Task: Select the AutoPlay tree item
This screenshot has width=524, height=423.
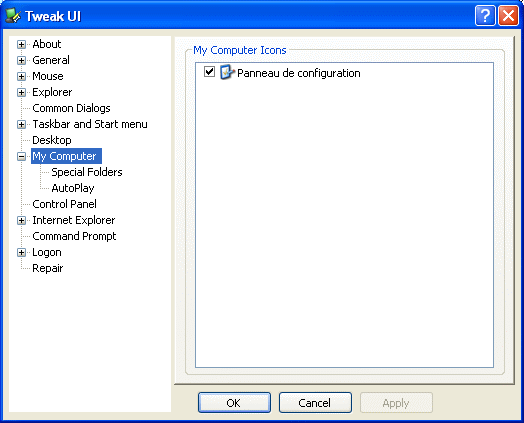Action: (x=73, y=188)
